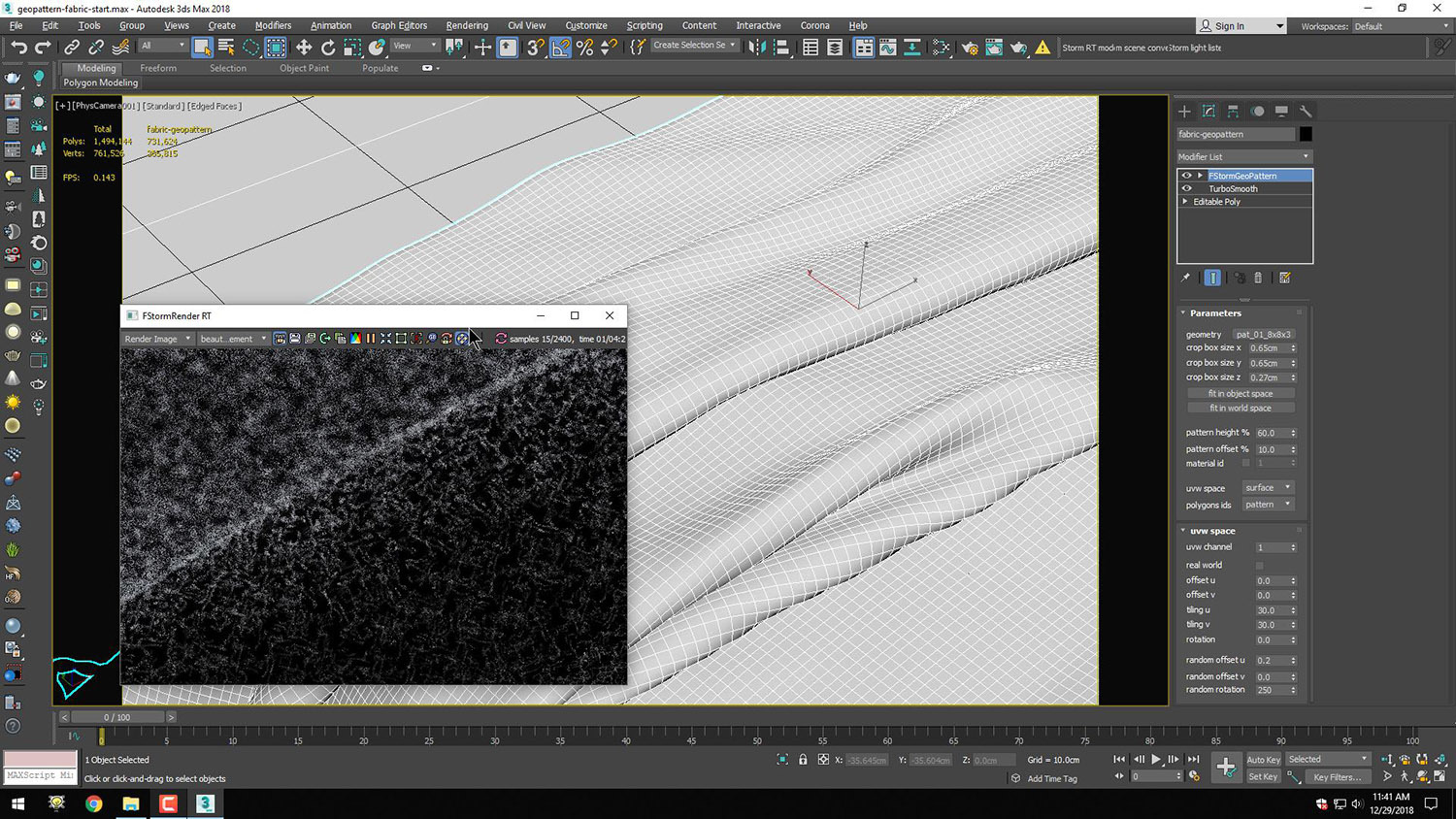Screen dimensions: 1456x819
Task: Toggle Pin Stack pushpin
Action: 1185,278
